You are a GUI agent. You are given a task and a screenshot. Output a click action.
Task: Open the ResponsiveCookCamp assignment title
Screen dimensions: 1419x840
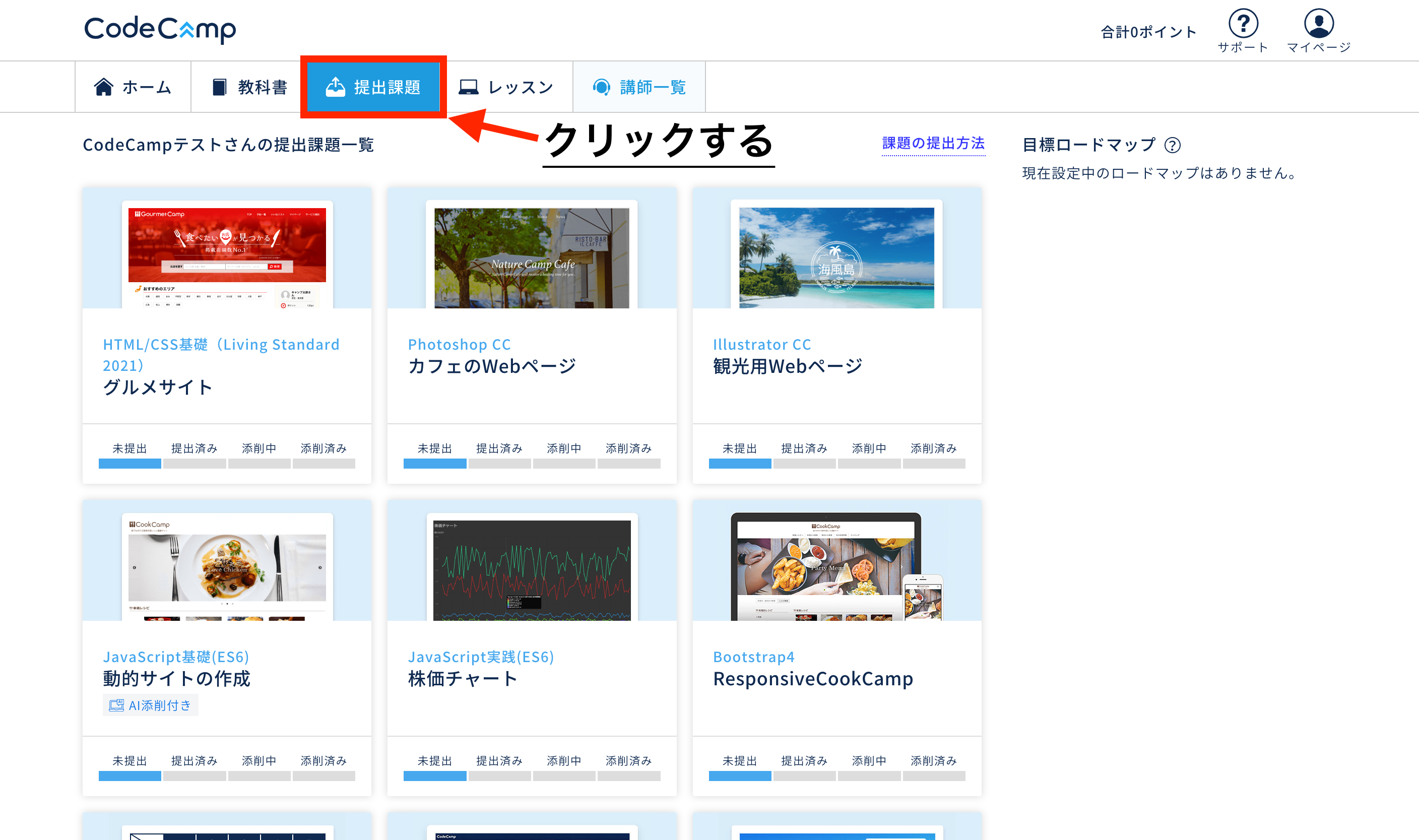click(x=812, y=678)
